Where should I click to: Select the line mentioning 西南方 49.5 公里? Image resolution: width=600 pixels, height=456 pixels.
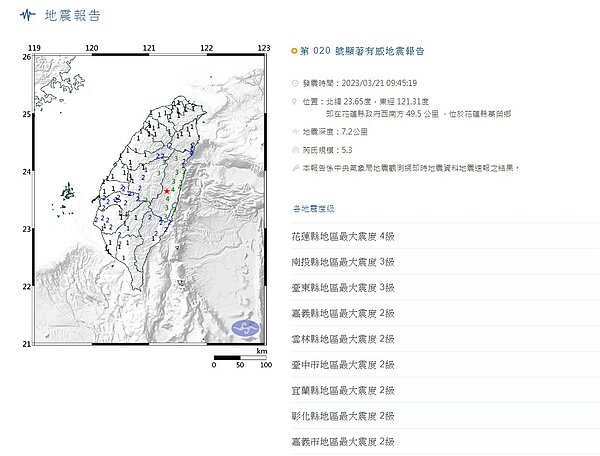tap(418, 114)
